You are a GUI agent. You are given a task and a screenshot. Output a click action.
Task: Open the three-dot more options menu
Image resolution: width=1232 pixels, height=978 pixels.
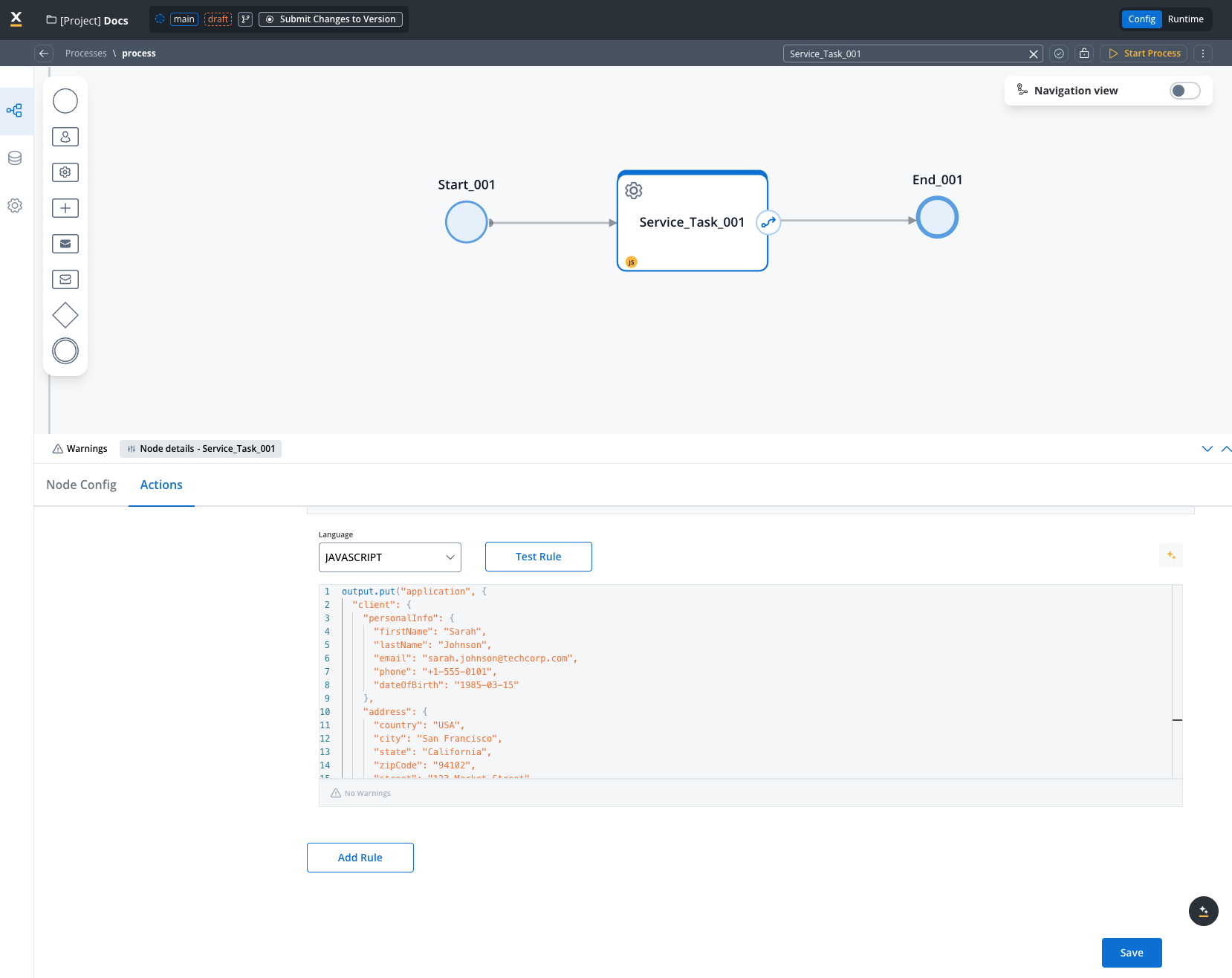pos(1203,54)
